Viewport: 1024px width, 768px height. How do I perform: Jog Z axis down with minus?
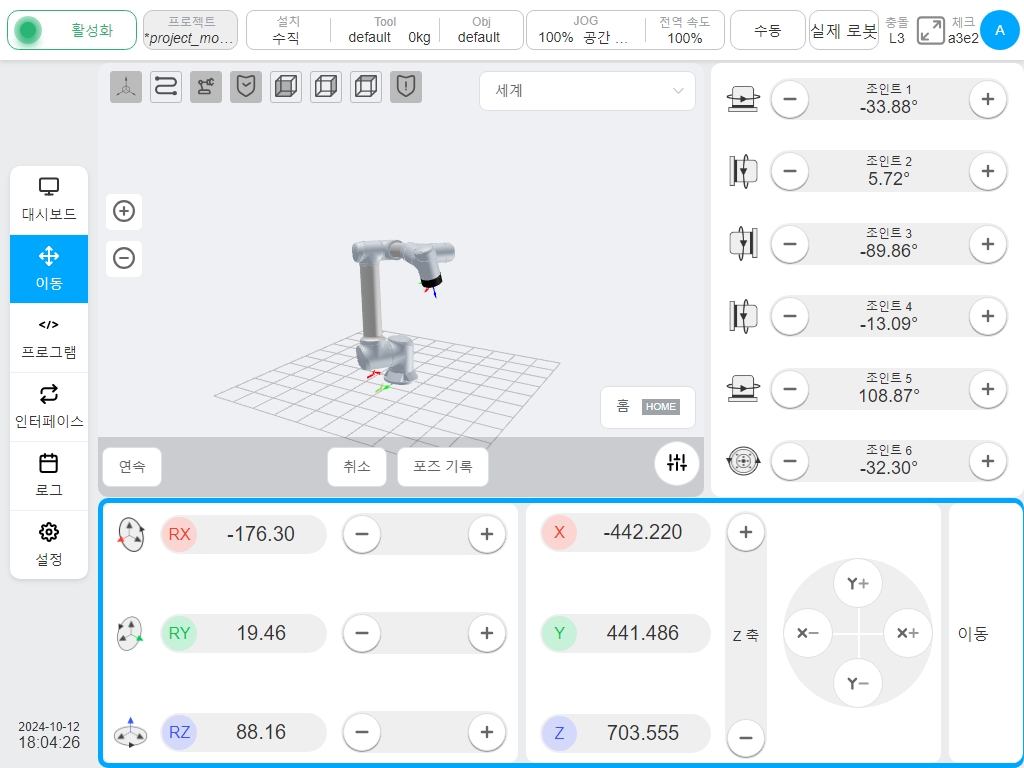[x=746, y=737]
